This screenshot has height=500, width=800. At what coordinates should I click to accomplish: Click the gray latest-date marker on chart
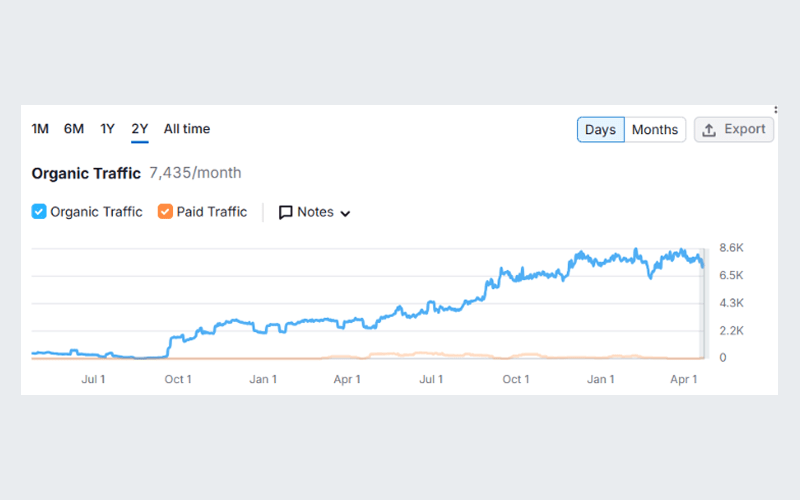click(703, 302)
